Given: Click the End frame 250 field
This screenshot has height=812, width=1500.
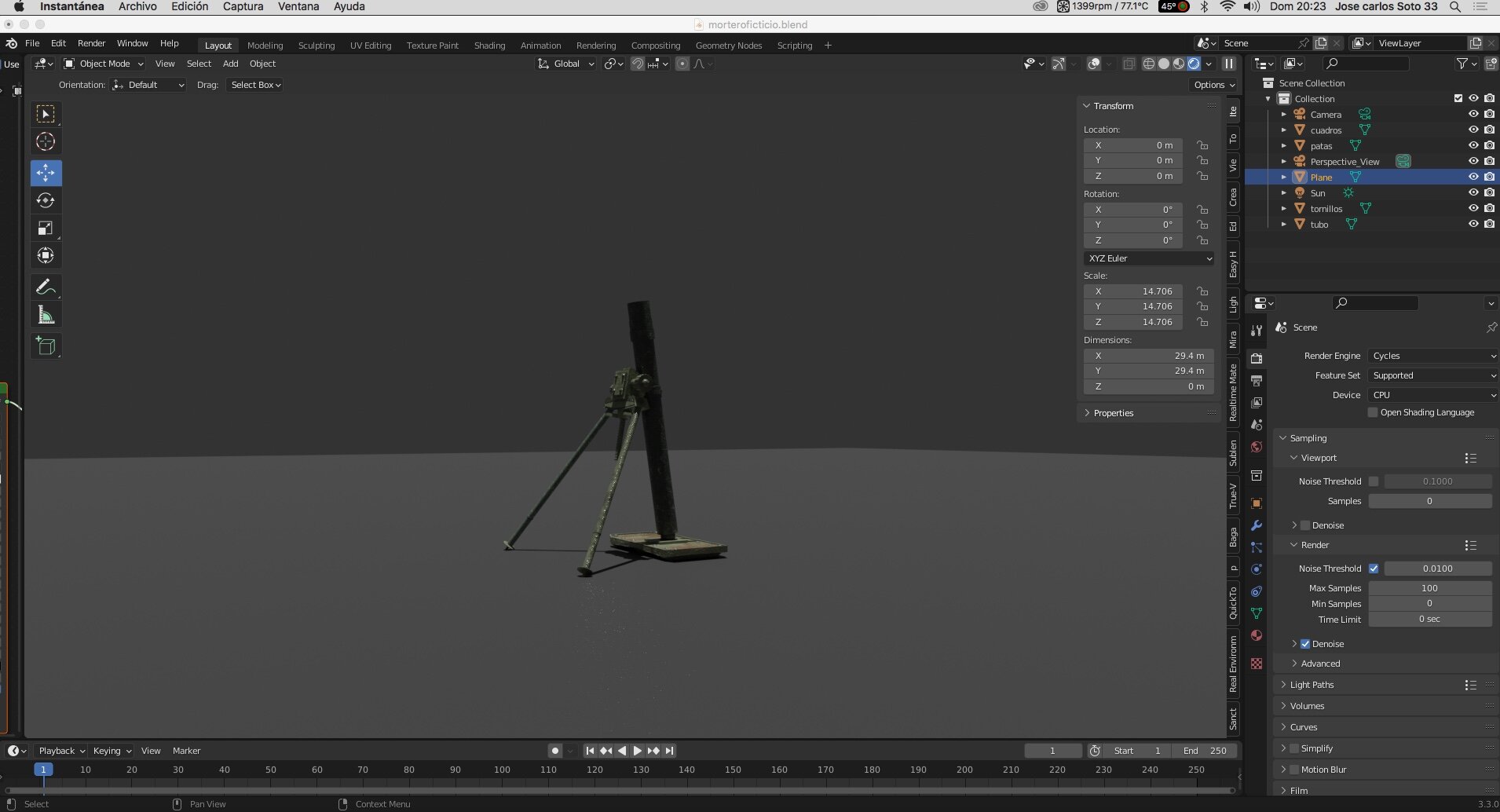Looking at the screenshot, I should (1205, 751).
